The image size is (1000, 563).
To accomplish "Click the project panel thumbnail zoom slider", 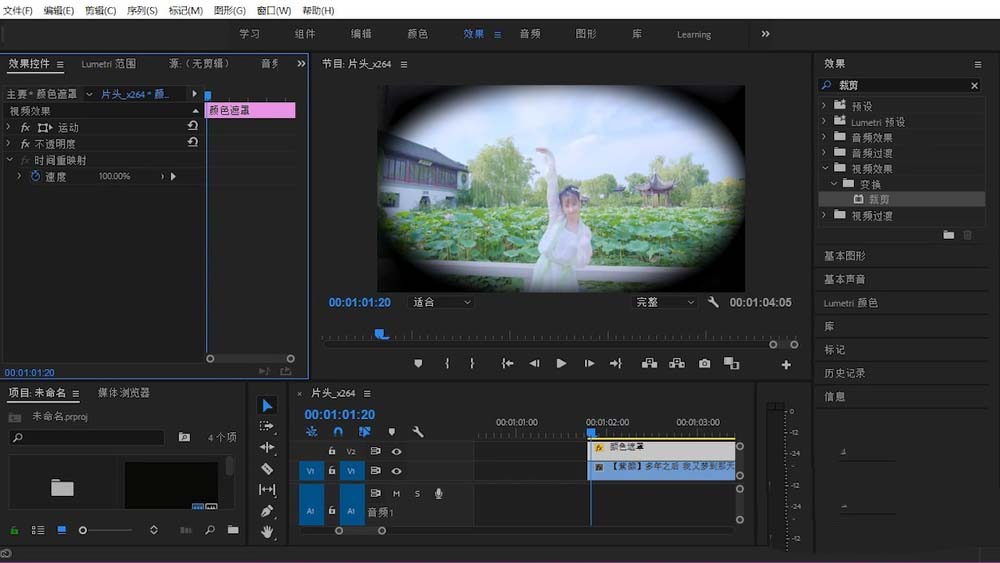I will tap(105, 530).
